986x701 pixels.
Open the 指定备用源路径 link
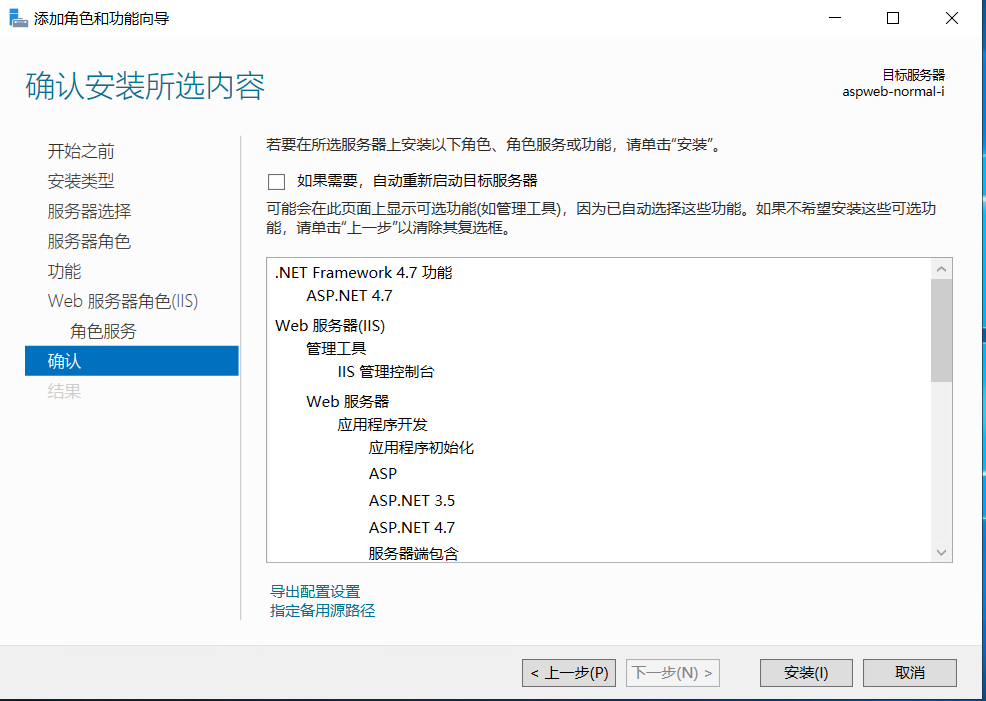click(323, 610)
